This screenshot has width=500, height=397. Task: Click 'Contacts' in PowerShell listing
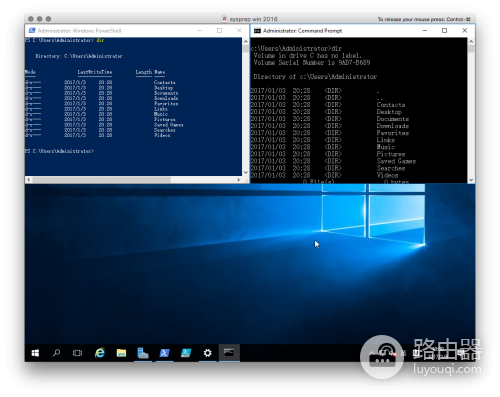pyautogui.click(x=165, y=82)
